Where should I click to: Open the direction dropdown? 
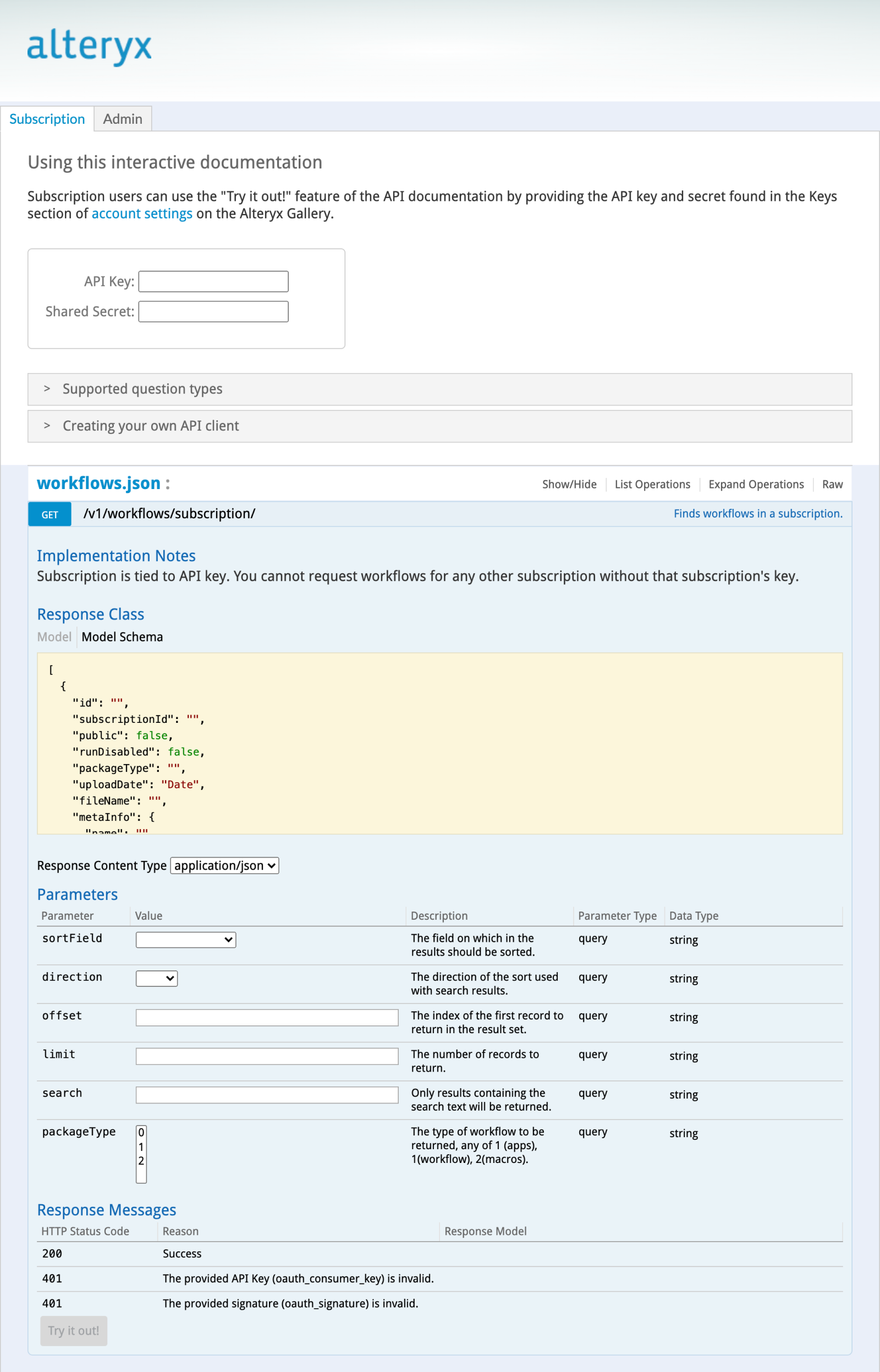[x=156, y=978]
